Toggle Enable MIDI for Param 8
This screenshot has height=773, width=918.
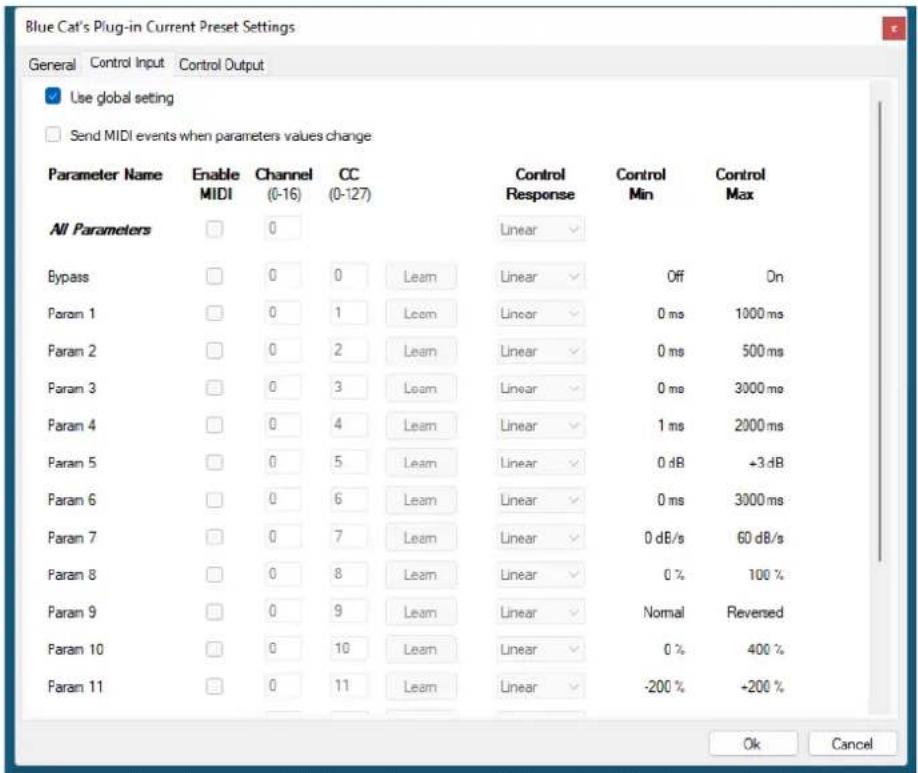click(x=214, y=574)
